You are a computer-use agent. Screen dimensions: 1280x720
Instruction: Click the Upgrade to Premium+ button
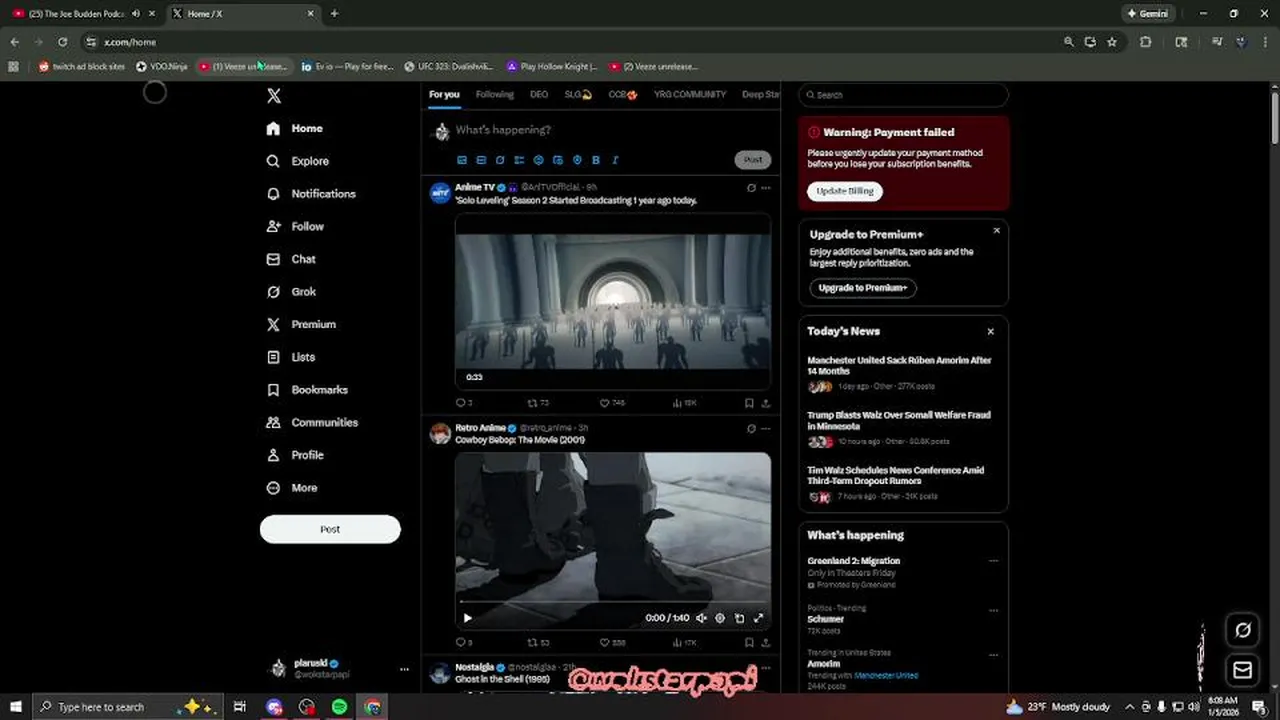(x=862, y=288)
